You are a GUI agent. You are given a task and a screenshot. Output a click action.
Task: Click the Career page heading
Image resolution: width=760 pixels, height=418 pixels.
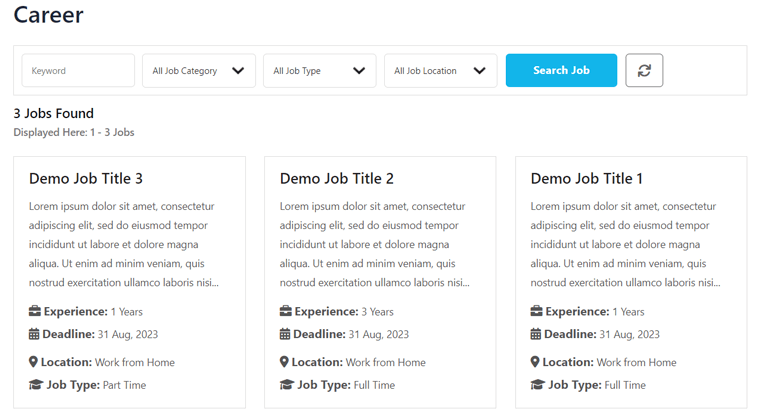tap(48, 15)
